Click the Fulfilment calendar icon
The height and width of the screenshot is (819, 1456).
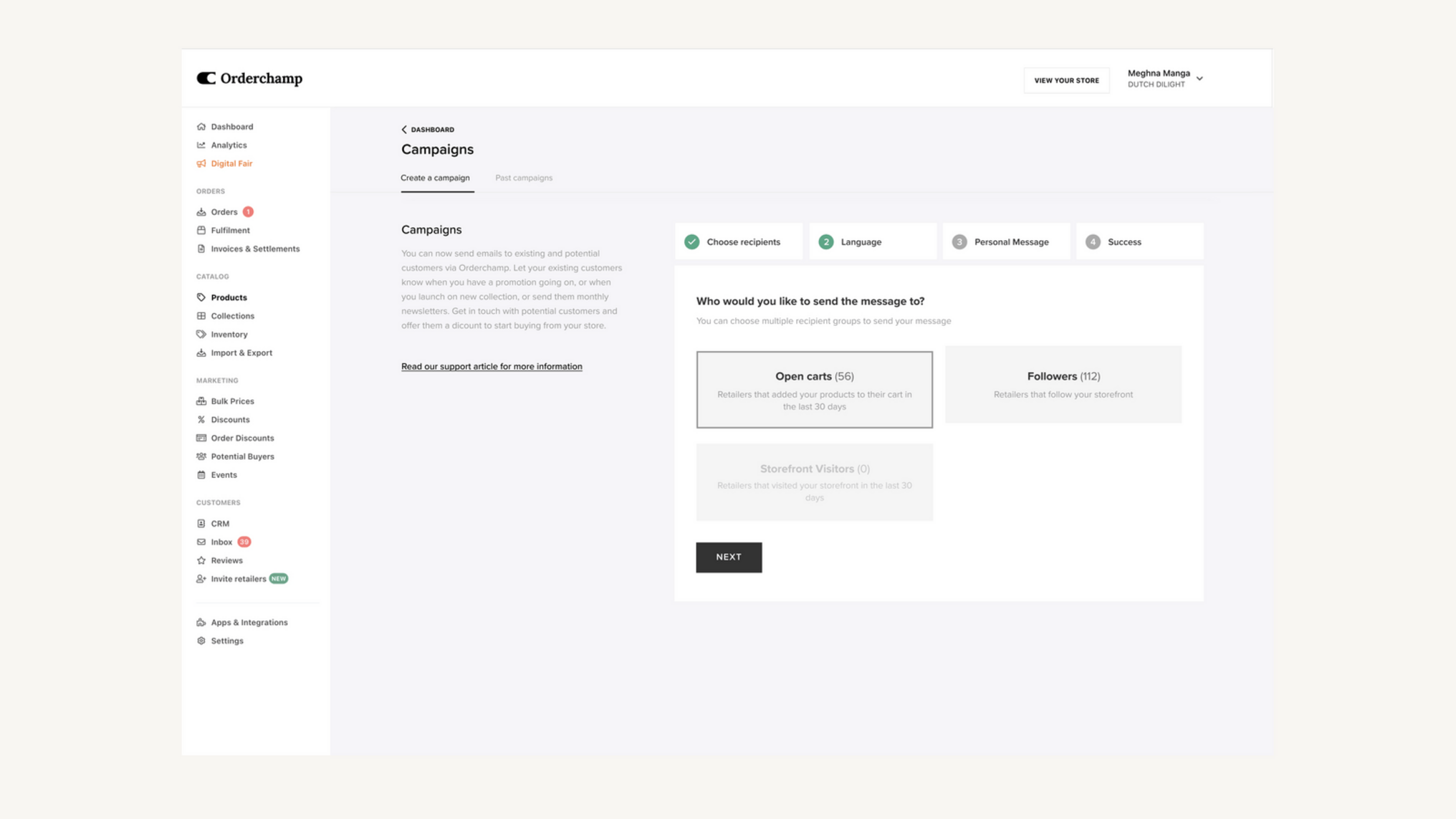[201, 230]
